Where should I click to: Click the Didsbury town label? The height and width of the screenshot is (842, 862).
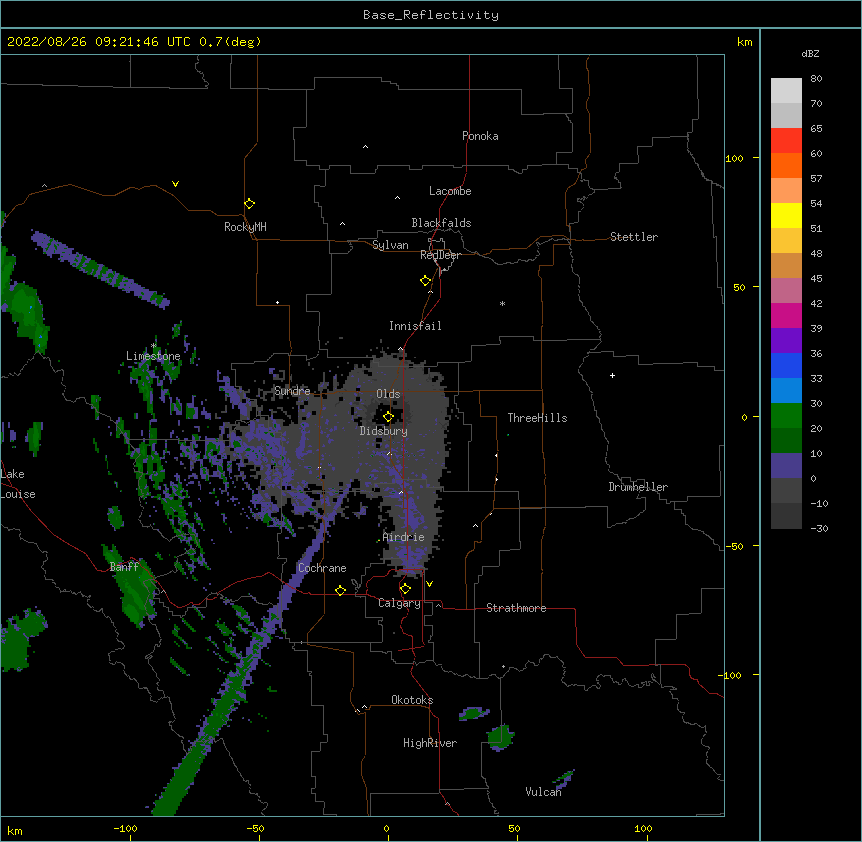tap(383, 431)
